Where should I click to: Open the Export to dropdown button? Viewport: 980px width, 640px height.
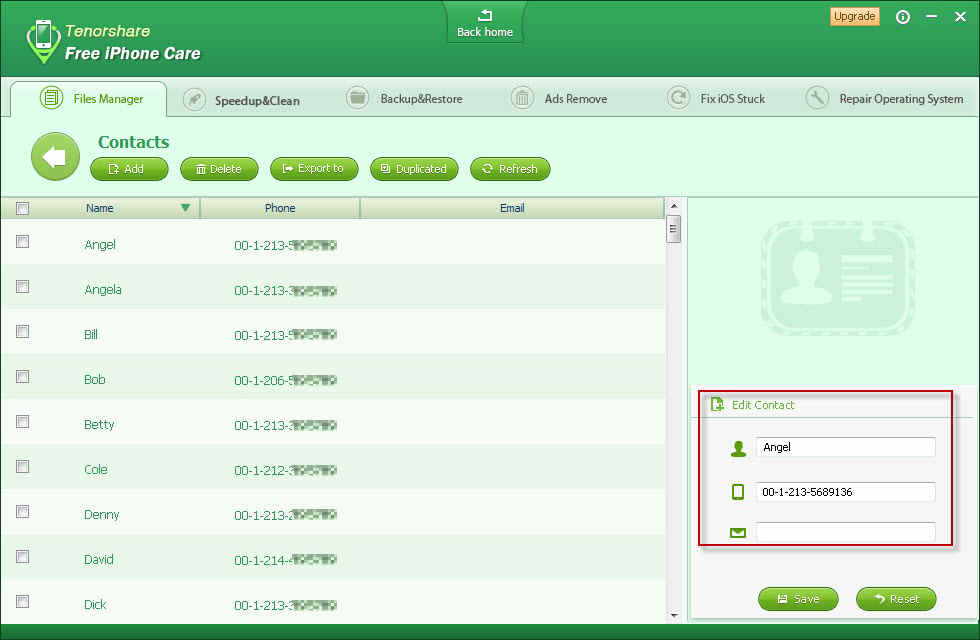(314, 169)
